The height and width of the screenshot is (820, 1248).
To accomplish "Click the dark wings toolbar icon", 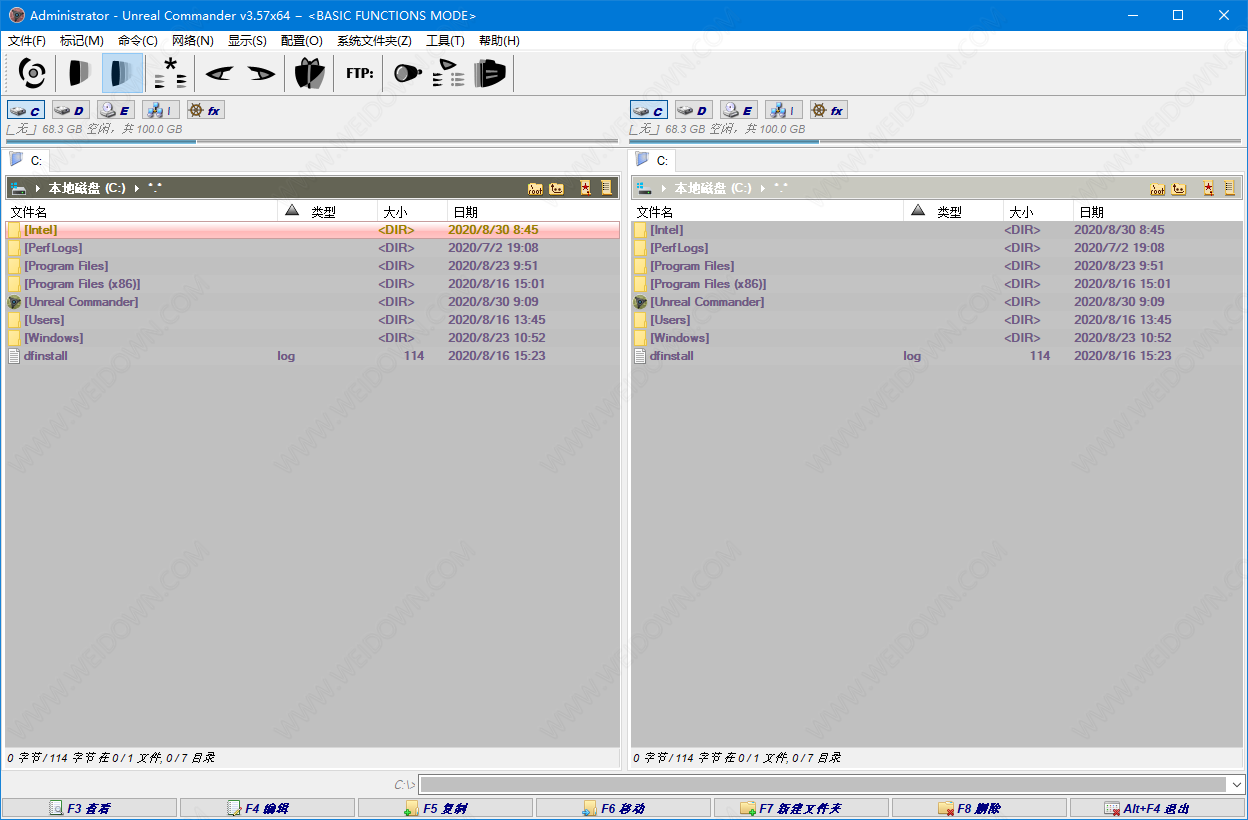I will pyautogui.click(x=310, y=73).
